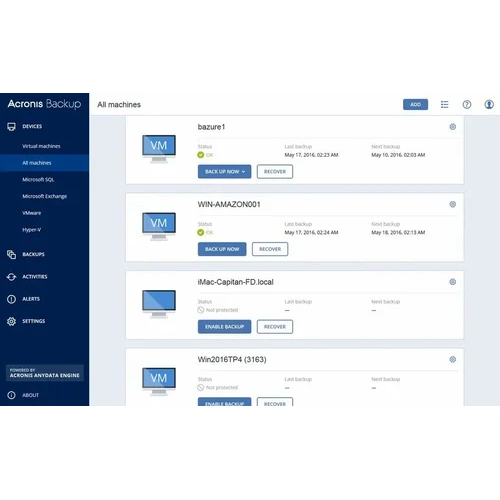The height and width of the screenshot is (500, 500).
Task: Go to Activities section
Action: pos(35,277)
